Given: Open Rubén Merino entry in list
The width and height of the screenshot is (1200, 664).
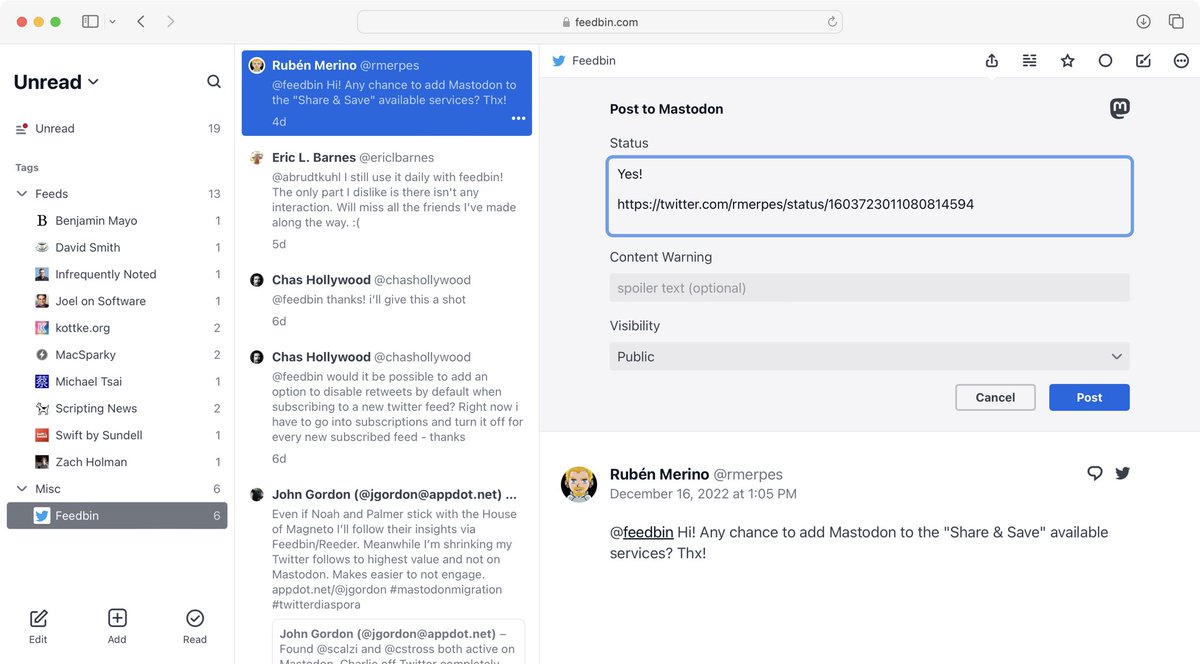Looking at the screenshot, I should click(x=387, y=93).
